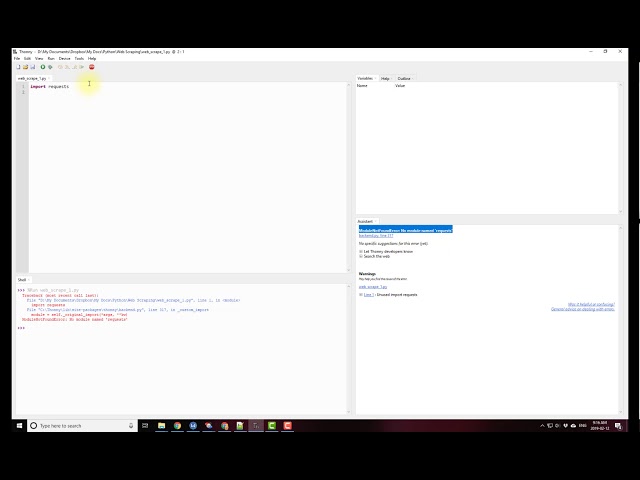Click the taskbar clock and date
Viewport: 640px width, 480px height.
(x=600, y=426)
